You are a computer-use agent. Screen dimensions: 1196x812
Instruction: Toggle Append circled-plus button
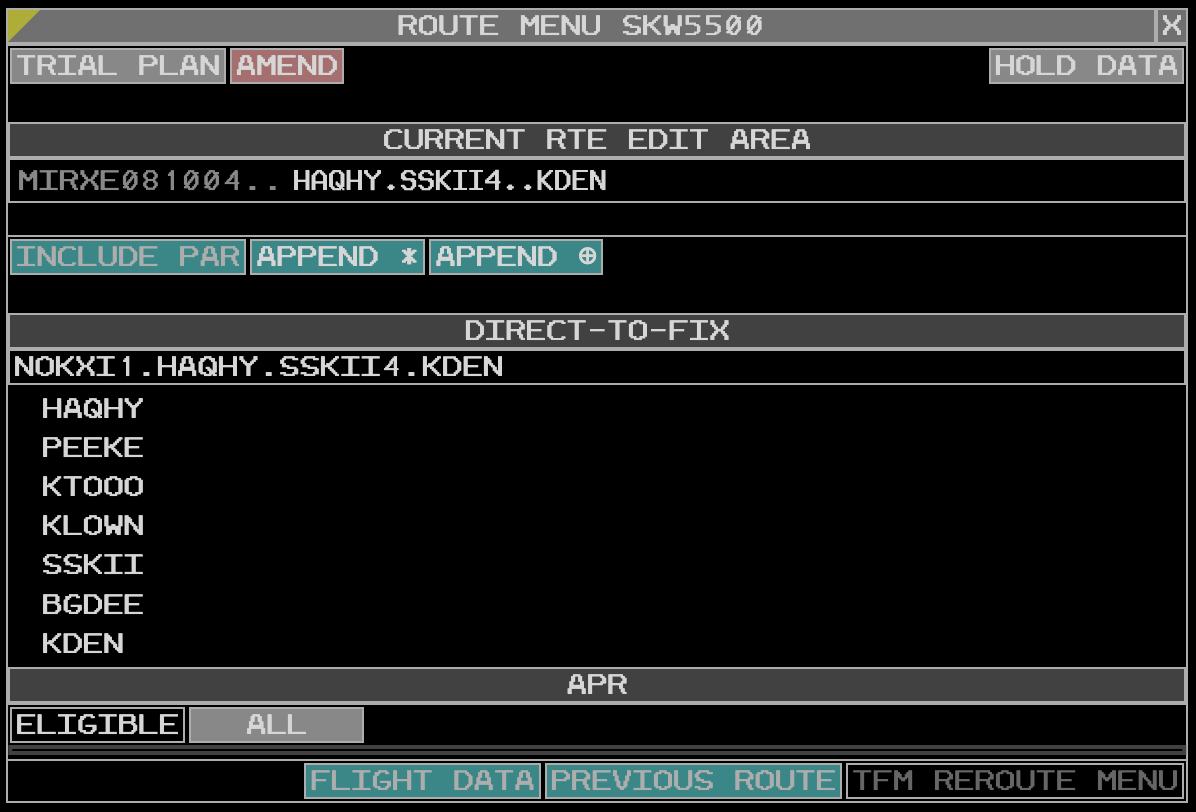pos(516,257)
